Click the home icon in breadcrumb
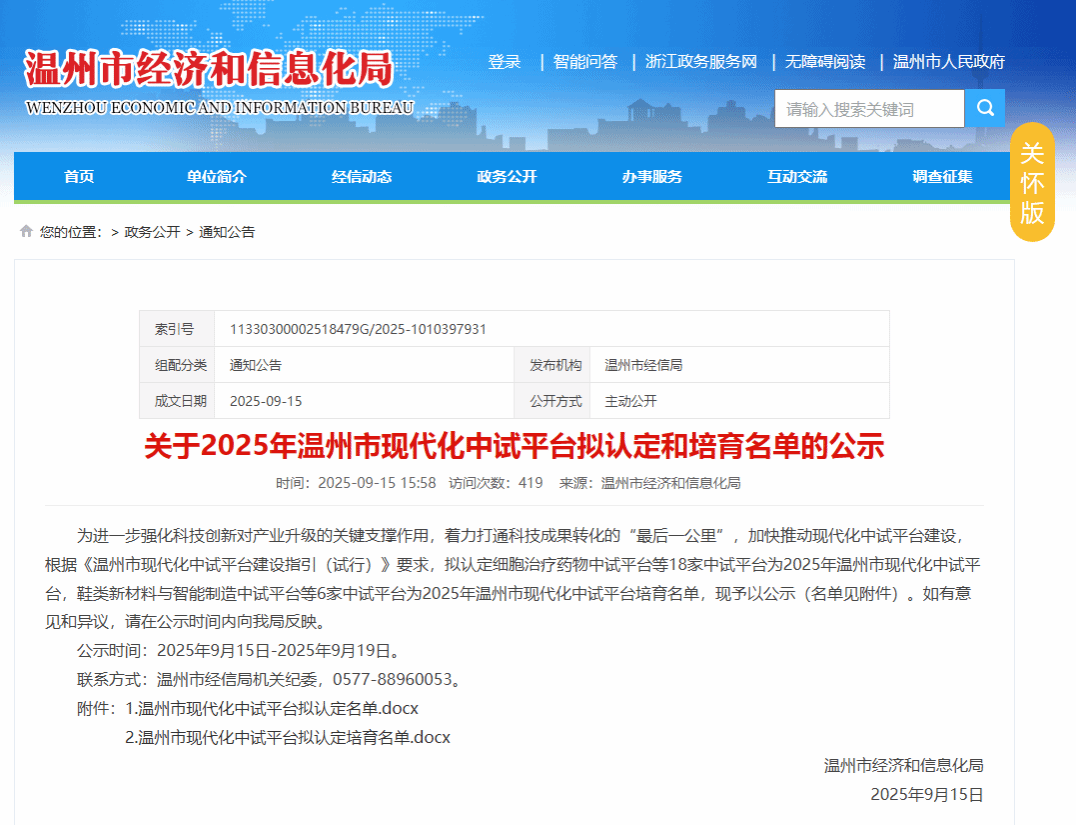Image resolution: width=1076 pixels, height=825 pixels. 26,231
